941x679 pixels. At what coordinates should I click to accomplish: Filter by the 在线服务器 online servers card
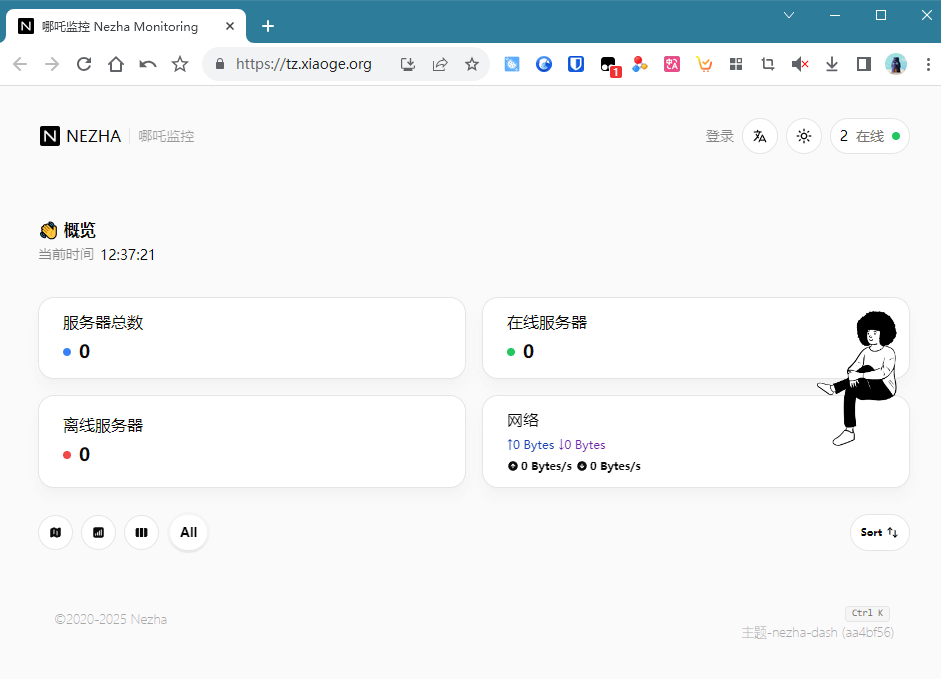click(x=650, y=338)
